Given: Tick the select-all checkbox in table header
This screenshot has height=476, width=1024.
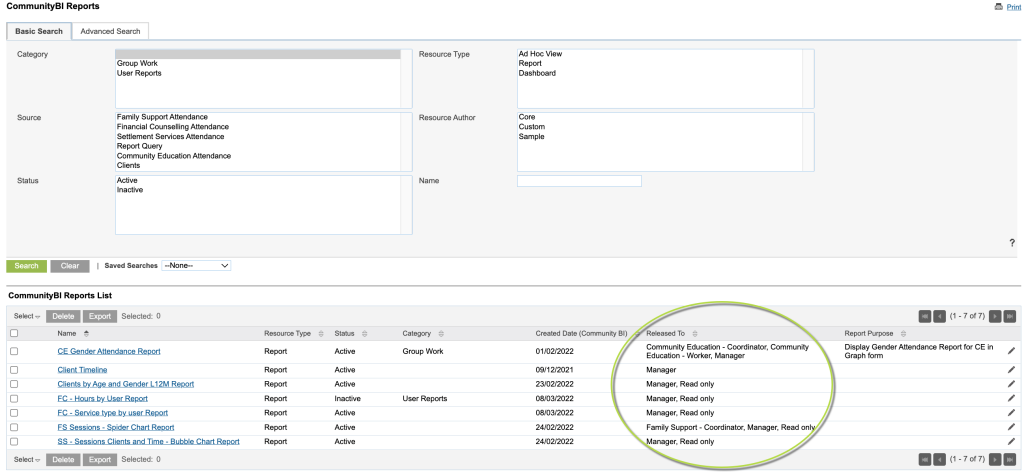Looking at the screenshot, I should [x=14, y=333].
